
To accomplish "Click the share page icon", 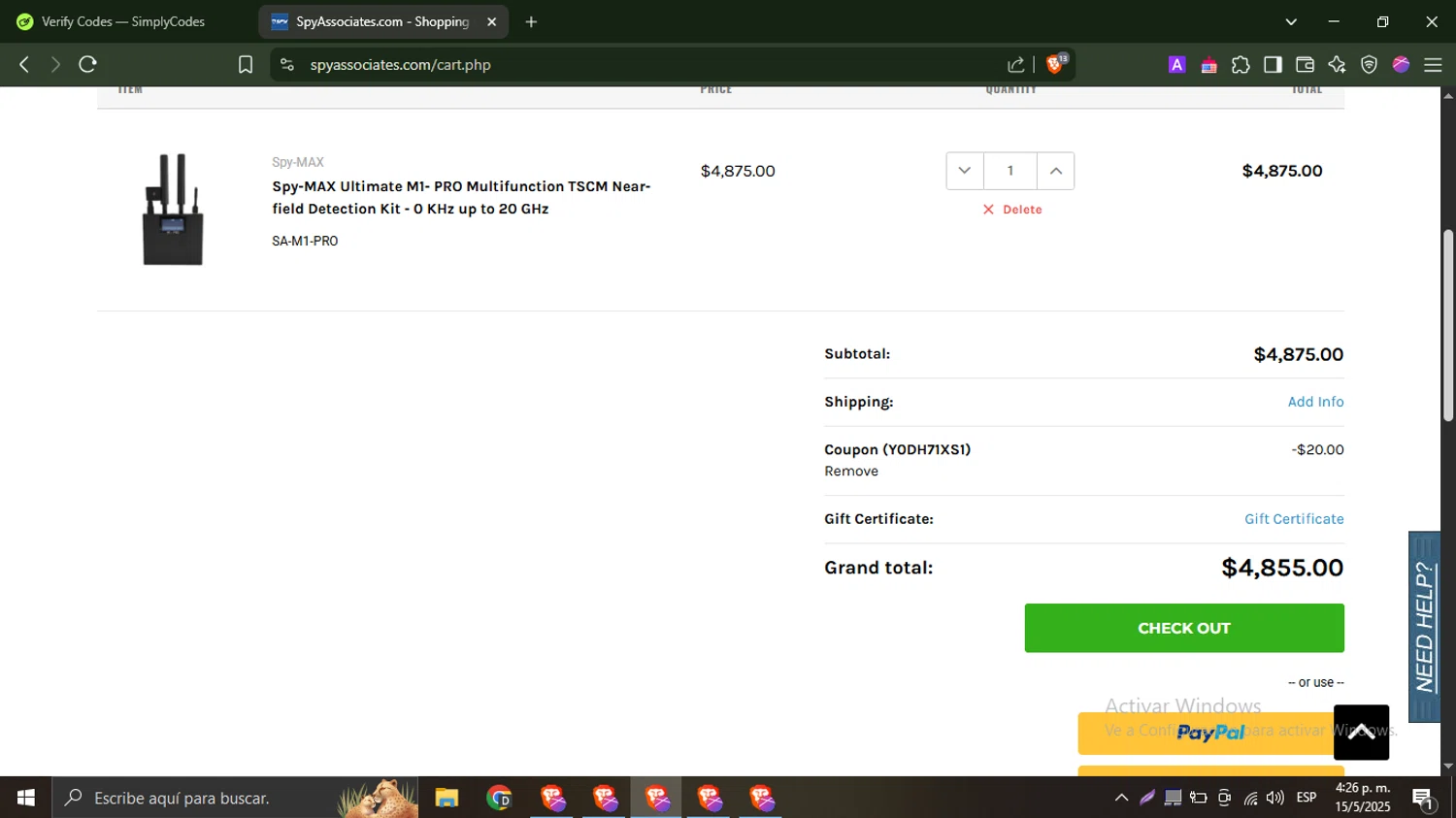I will click(1016, 65).
